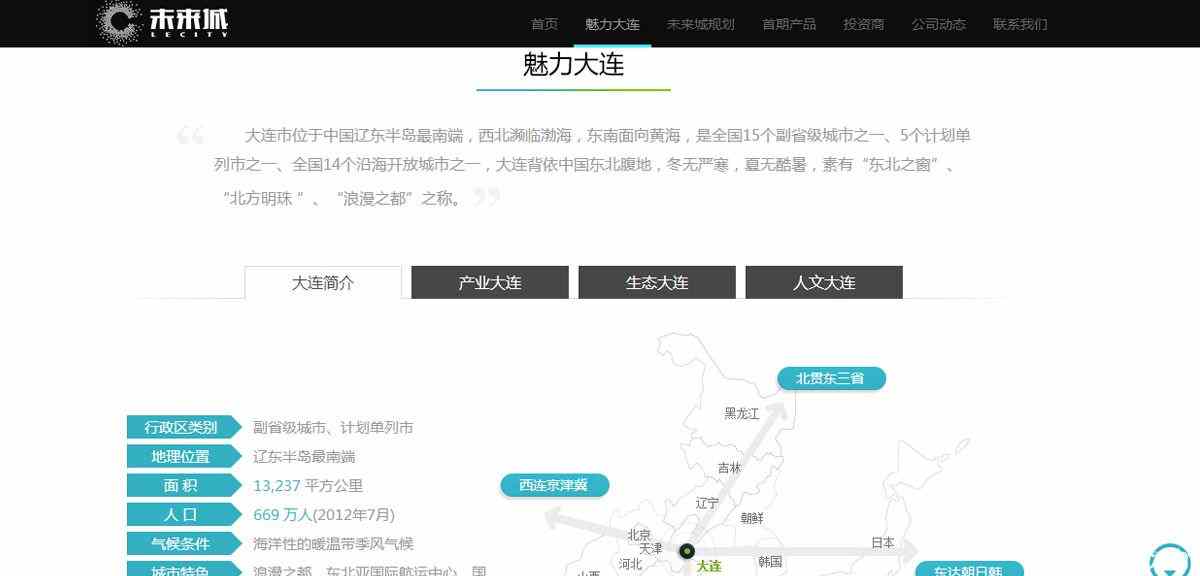Open the 首期产品 page
The height and width of the screenshot is (576, 1200).
click(788, 24)
